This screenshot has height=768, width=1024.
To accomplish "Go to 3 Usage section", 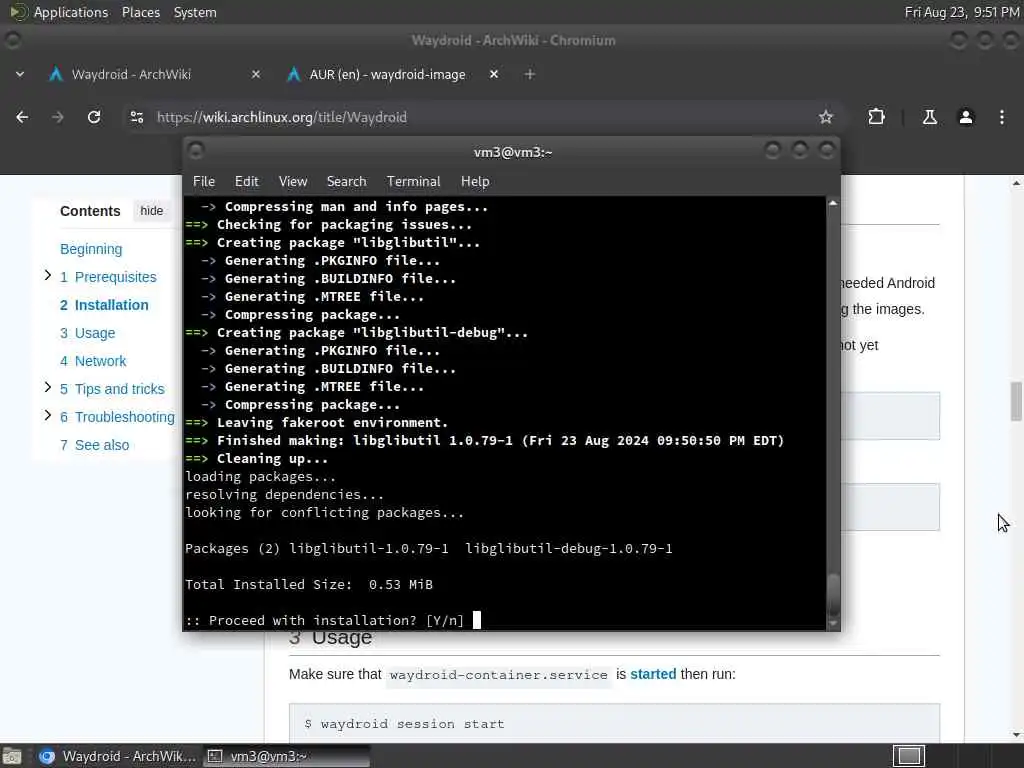I will pyautogui.click(x=88, y=333).
